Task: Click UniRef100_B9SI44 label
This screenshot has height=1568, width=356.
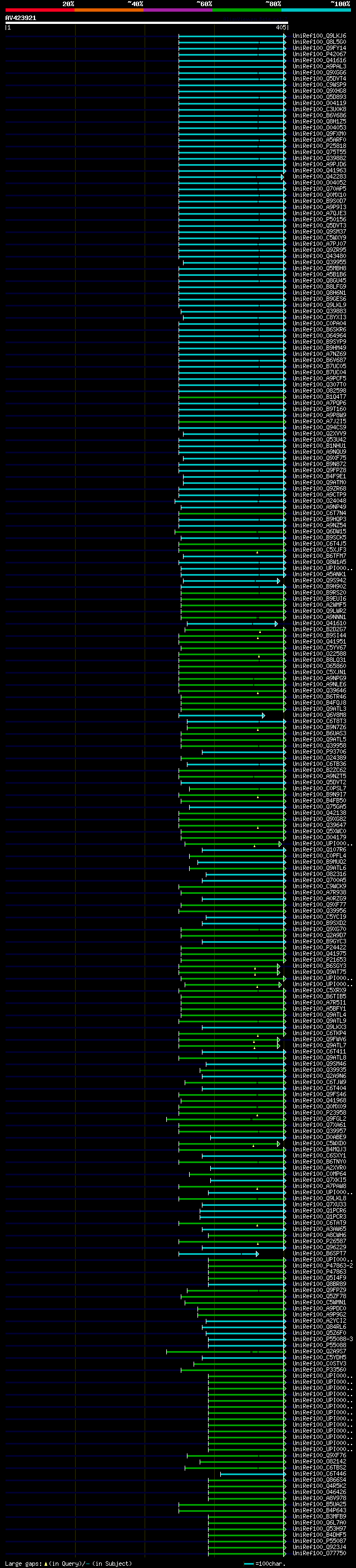Action: pos(319,635)
